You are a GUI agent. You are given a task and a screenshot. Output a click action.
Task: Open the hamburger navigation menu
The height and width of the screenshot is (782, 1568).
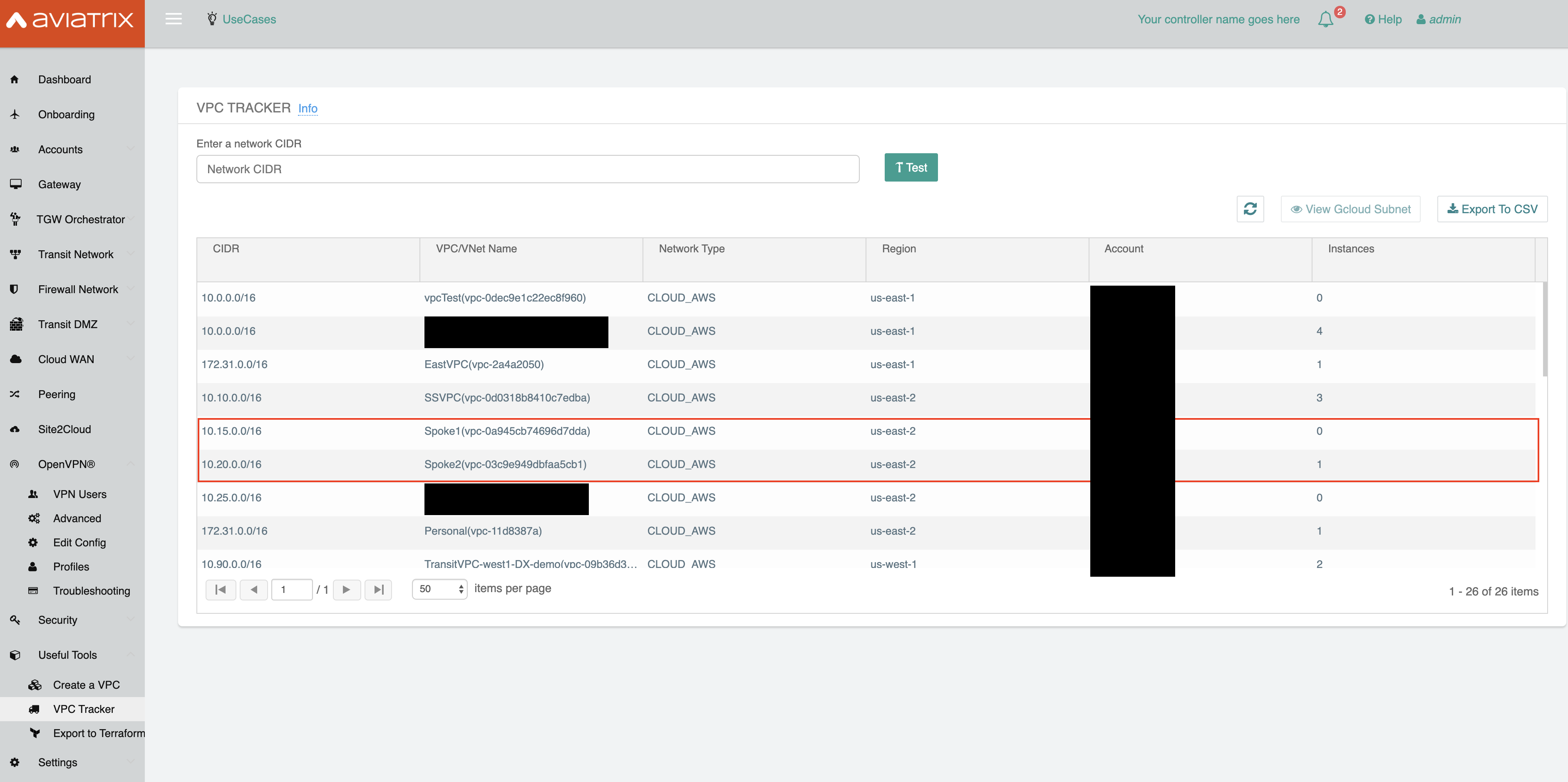[174, 19]
